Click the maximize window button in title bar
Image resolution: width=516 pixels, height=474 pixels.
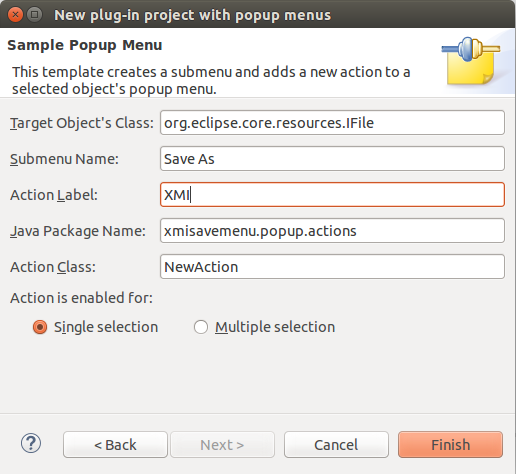[x=34, y=15]
